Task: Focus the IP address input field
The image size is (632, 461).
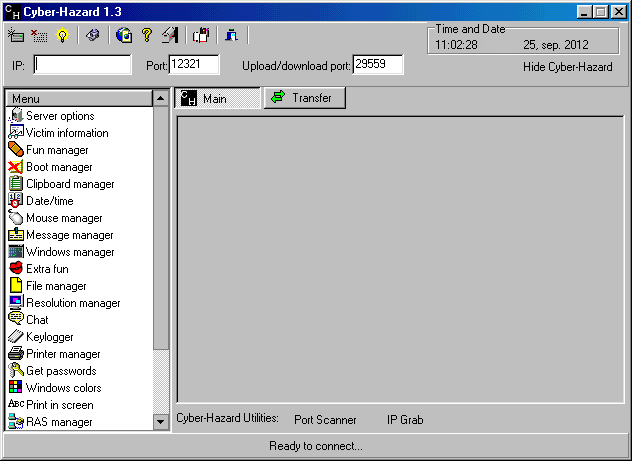Action: [x=82, y=65]
